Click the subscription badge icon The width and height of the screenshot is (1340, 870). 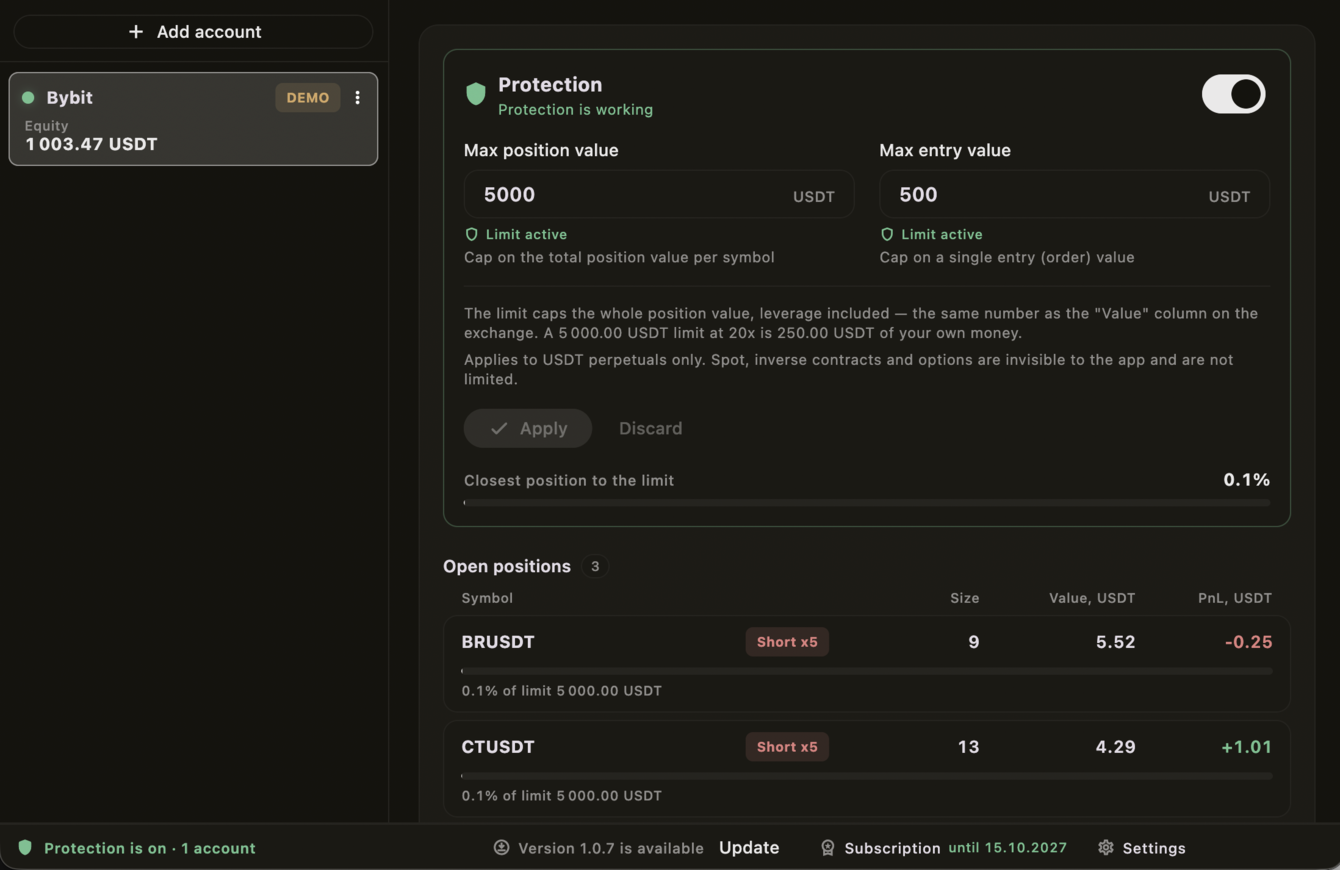[x=828, y=848]
